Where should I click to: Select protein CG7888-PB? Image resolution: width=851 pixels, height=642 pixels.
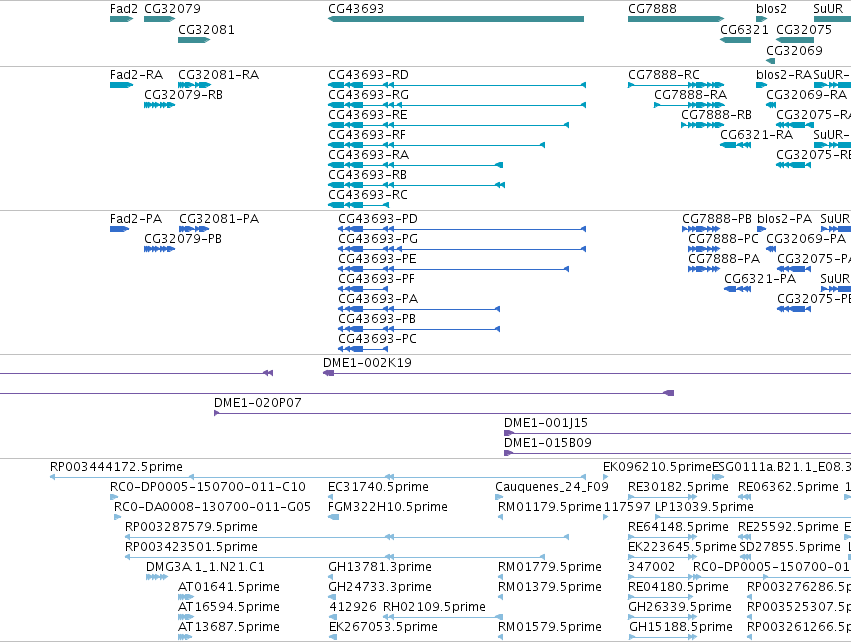coord(717,219)
